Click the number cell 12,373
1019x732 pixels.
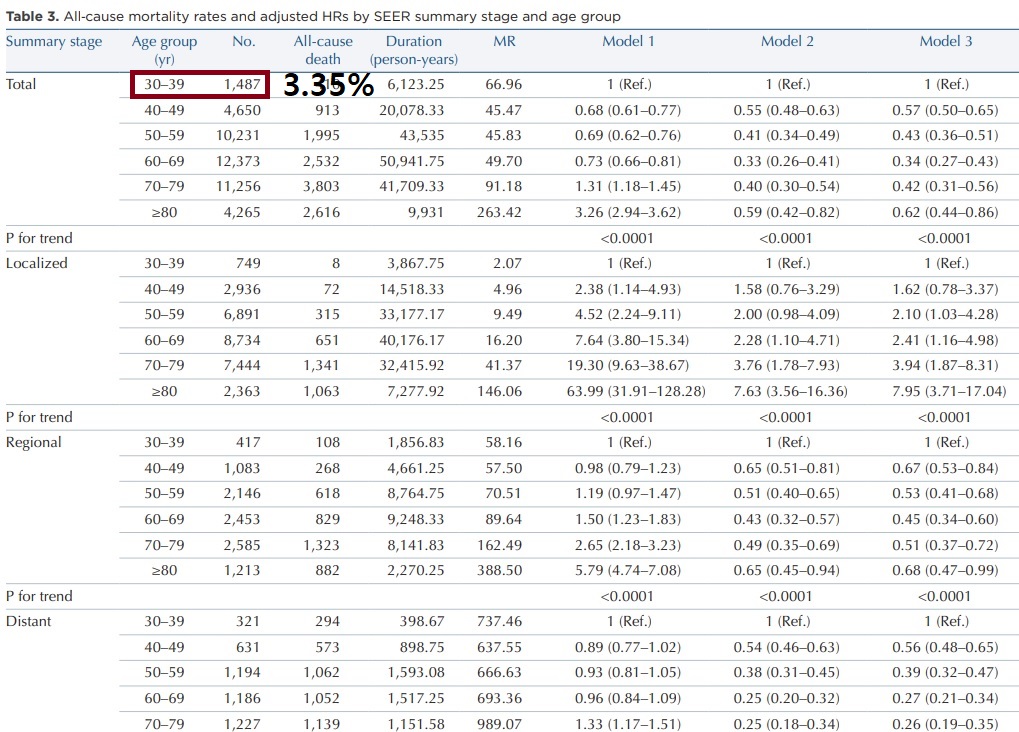point(238,161)
